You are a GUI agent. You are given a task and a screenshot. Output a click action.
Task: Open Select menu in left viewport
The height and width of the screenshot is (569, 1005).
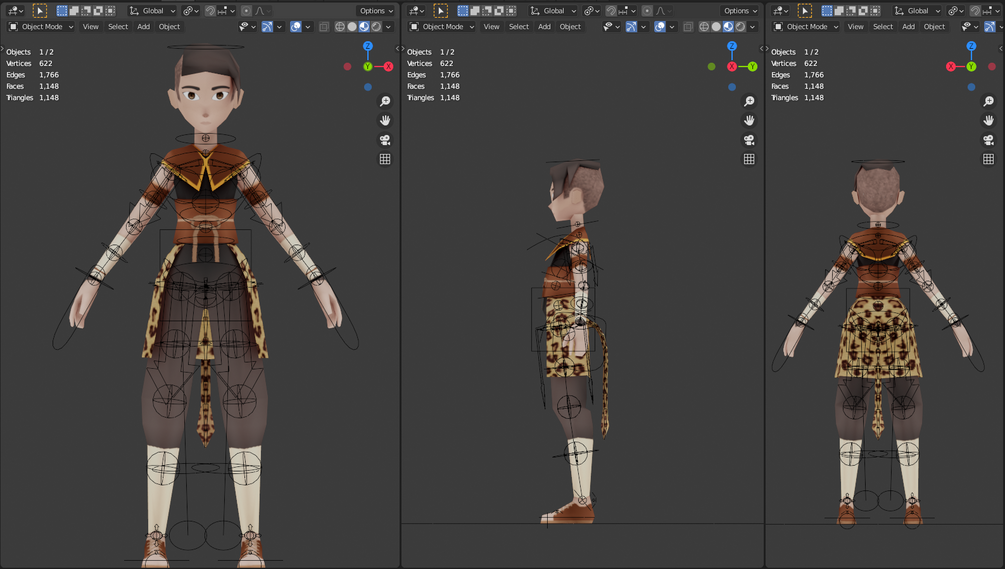pyautogui.click(x=118, y=27)
